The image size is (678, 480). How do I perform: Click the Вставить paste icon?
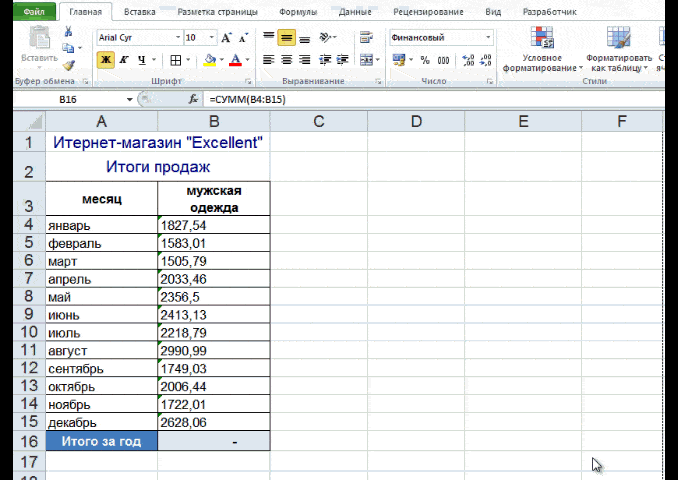tap(39, 38)
